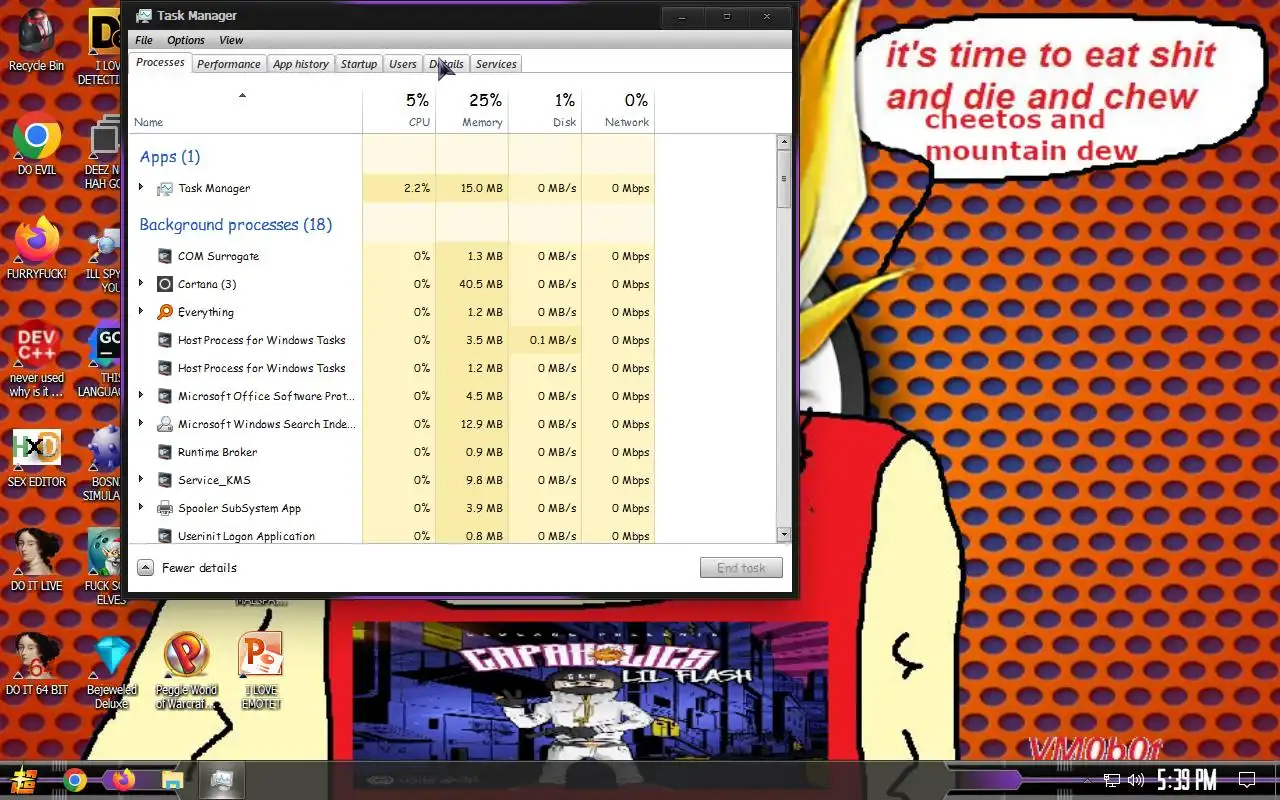Open the View menu
The width and height of the screenshot is (1280, 800).
point(231,40)
